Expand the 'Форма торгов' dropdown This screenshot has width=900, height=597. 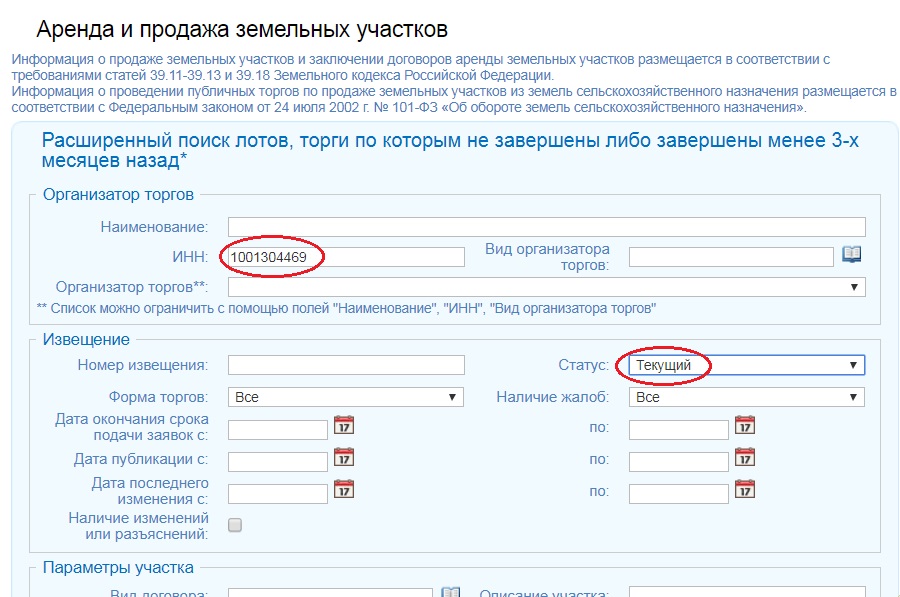[x=345, y=397]
